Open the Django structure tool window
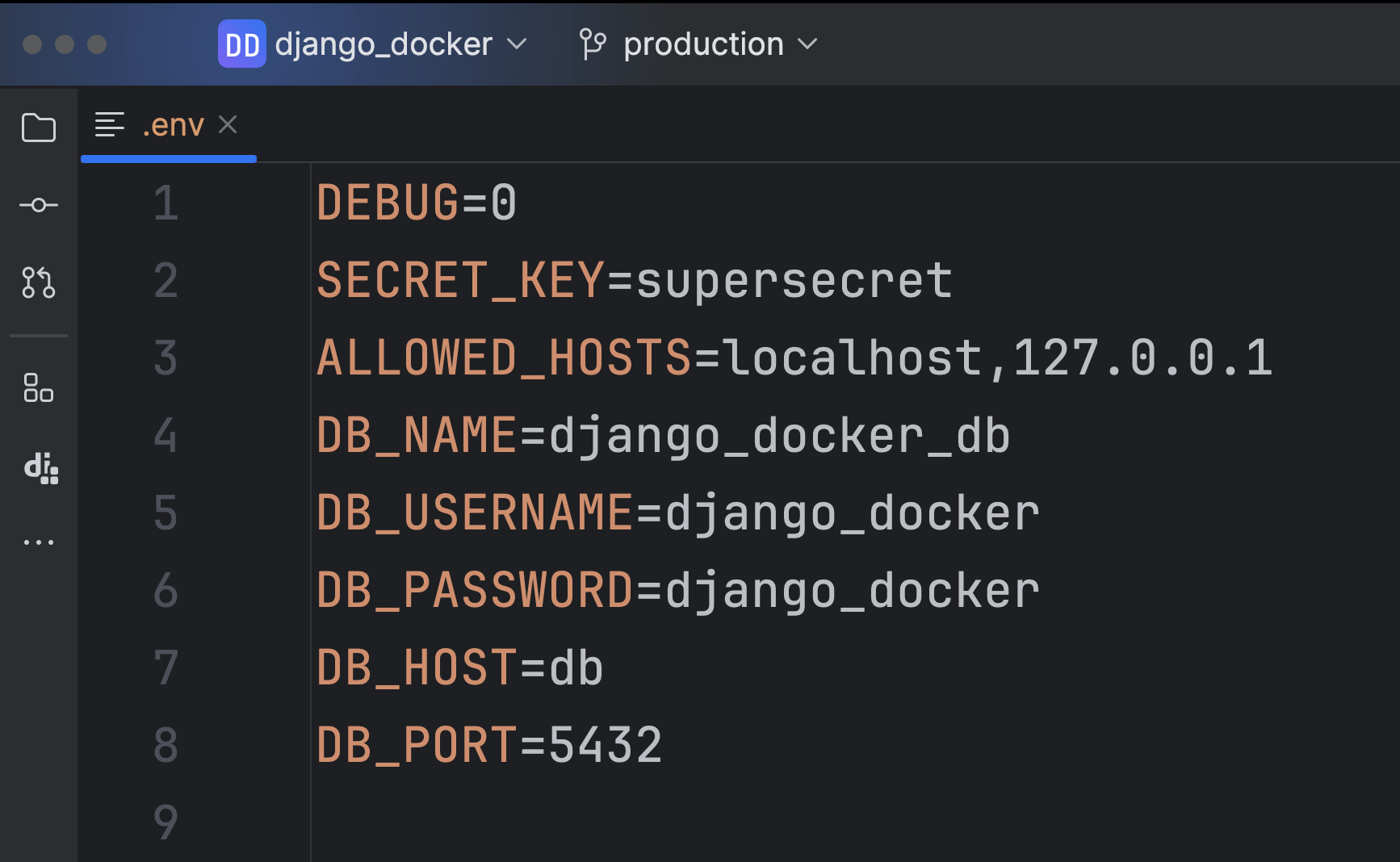The image size is (1400, 862). pos(40,468)
